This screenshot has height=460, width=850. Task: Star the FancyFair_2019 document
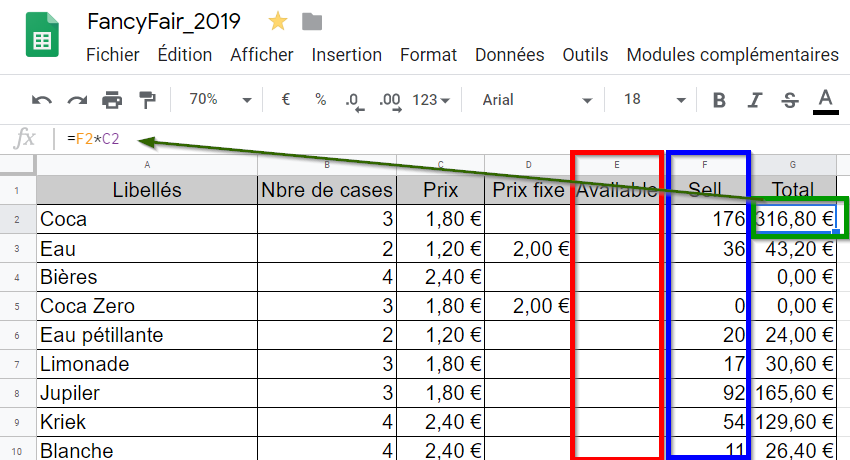pos(276,22)
